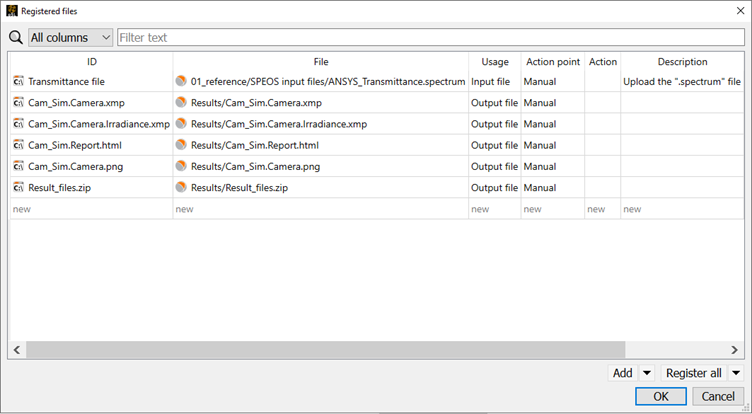Click the search magnifier icon
This screenshot has height=414, width=752.
point(16,37)
